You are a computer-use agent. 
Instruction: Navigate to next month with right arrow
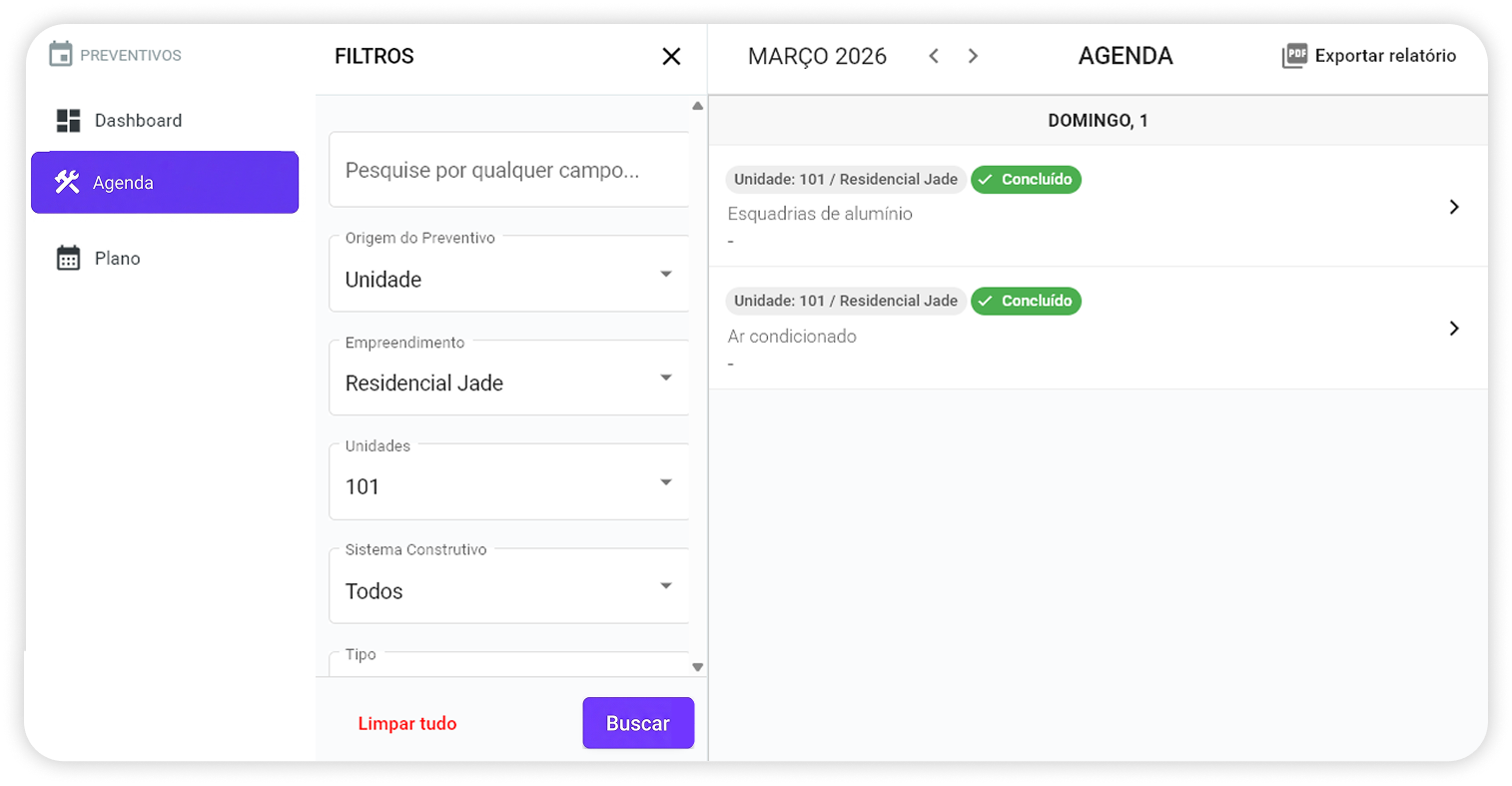[973, 56]
